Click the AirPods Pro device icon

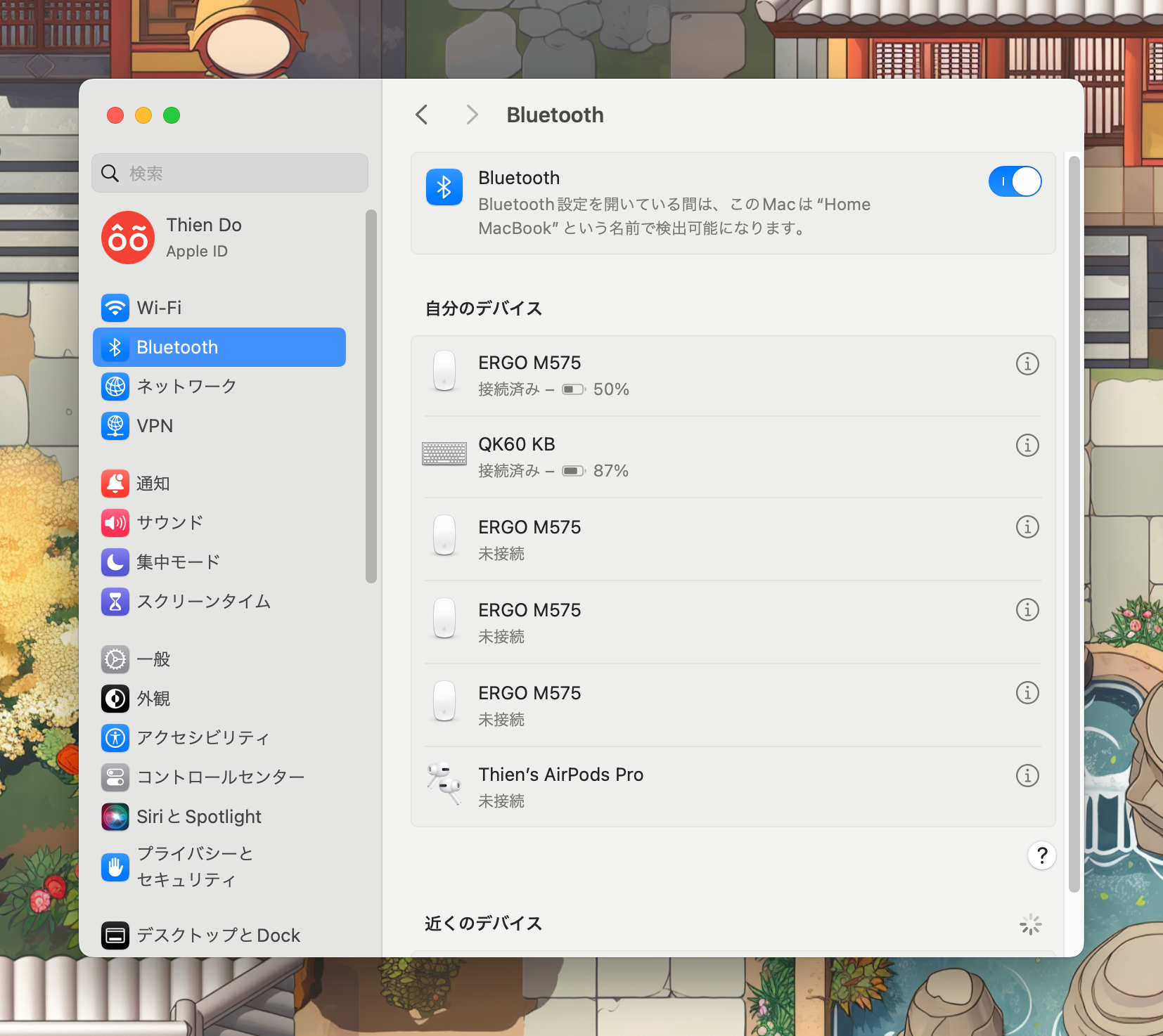444,784
